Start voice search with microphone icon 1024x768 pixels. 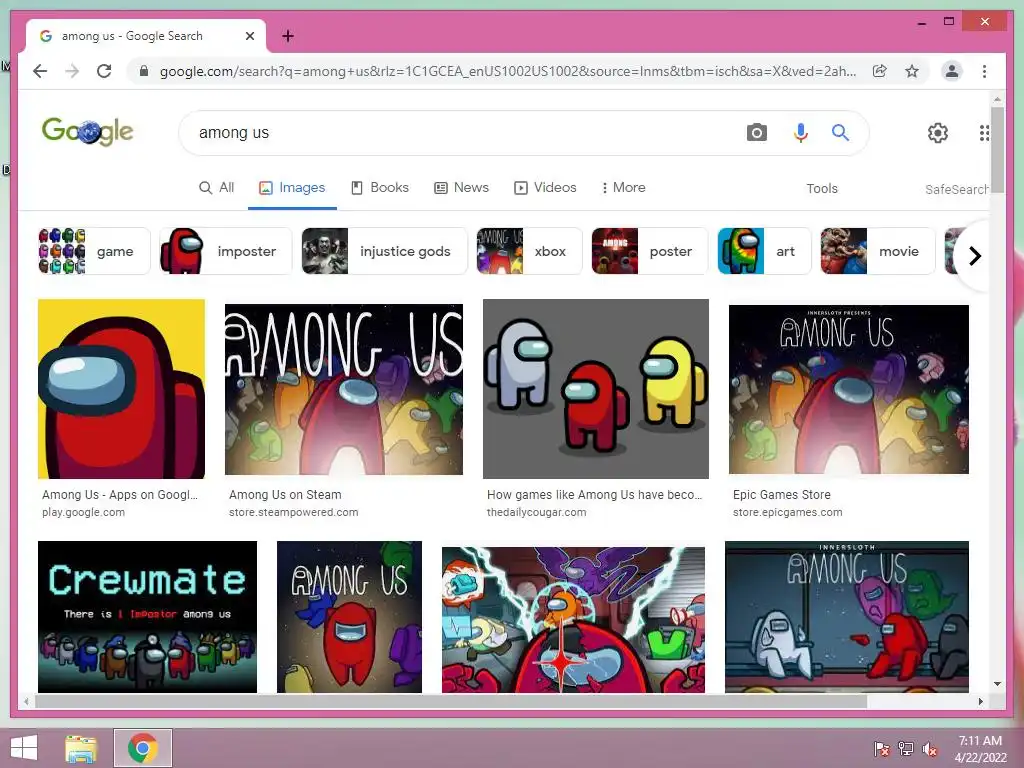pos(801,133)
